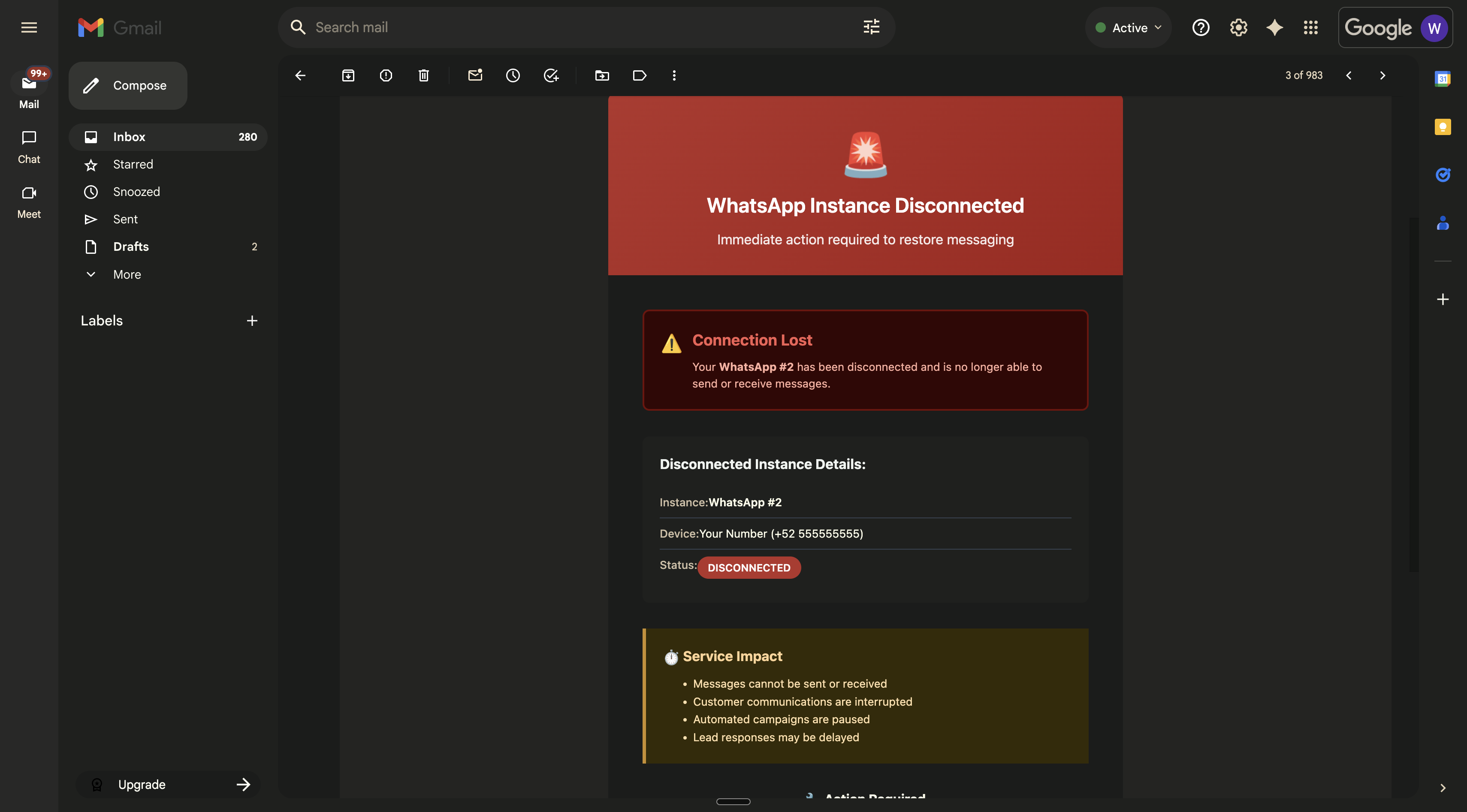Open Google Keep in the side panel

click(1443, 126)
